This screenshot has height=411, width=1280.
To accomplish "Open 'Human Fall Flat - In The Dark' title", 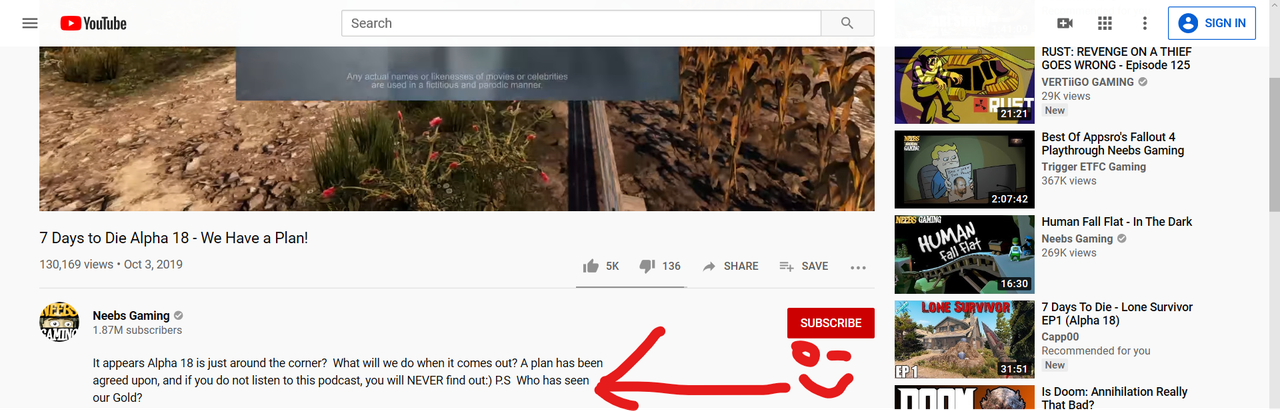I will click(1117, 222).
